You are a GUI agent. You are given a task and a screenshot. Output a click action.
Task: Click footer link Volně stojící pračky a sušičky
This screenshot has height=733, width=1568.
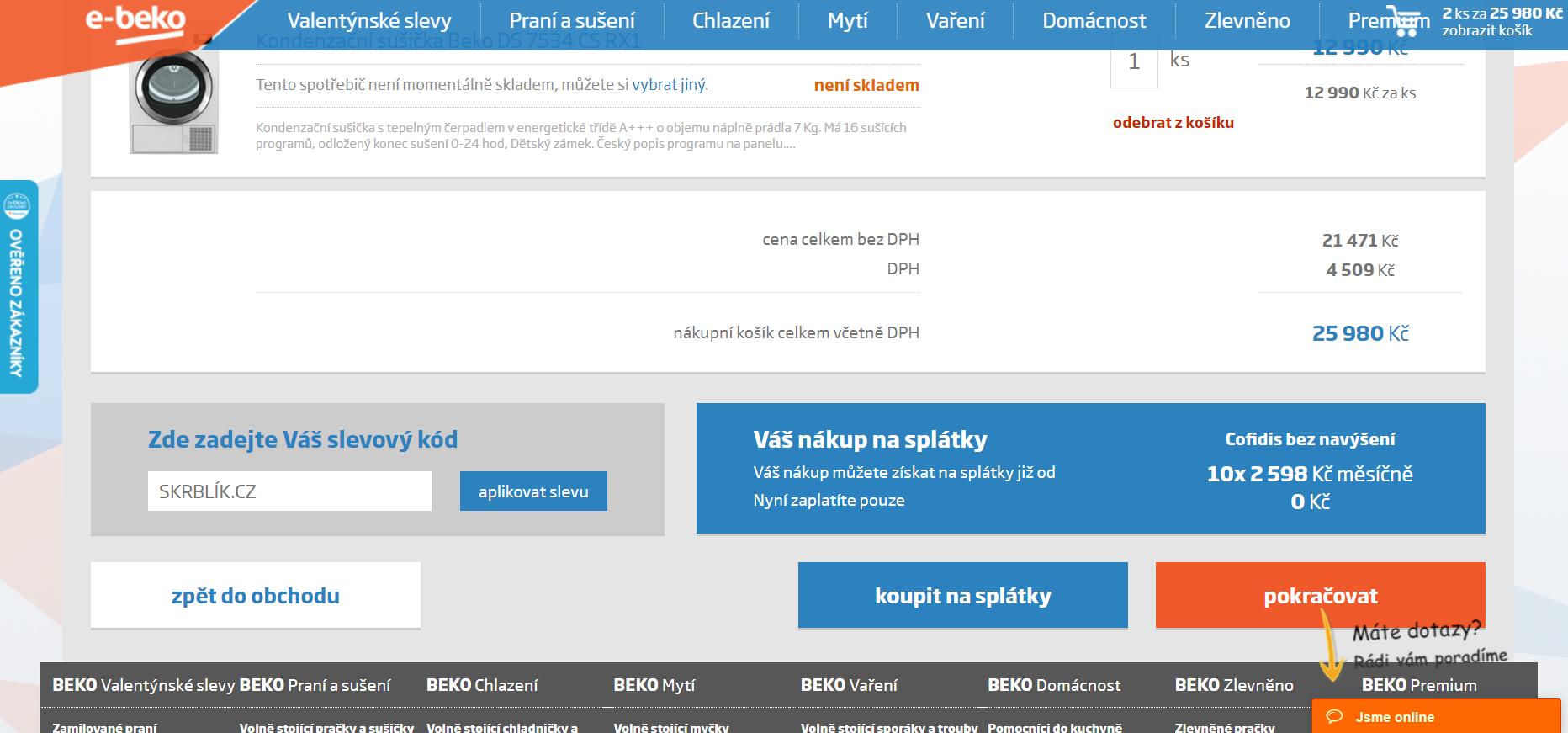click(326, 727)
